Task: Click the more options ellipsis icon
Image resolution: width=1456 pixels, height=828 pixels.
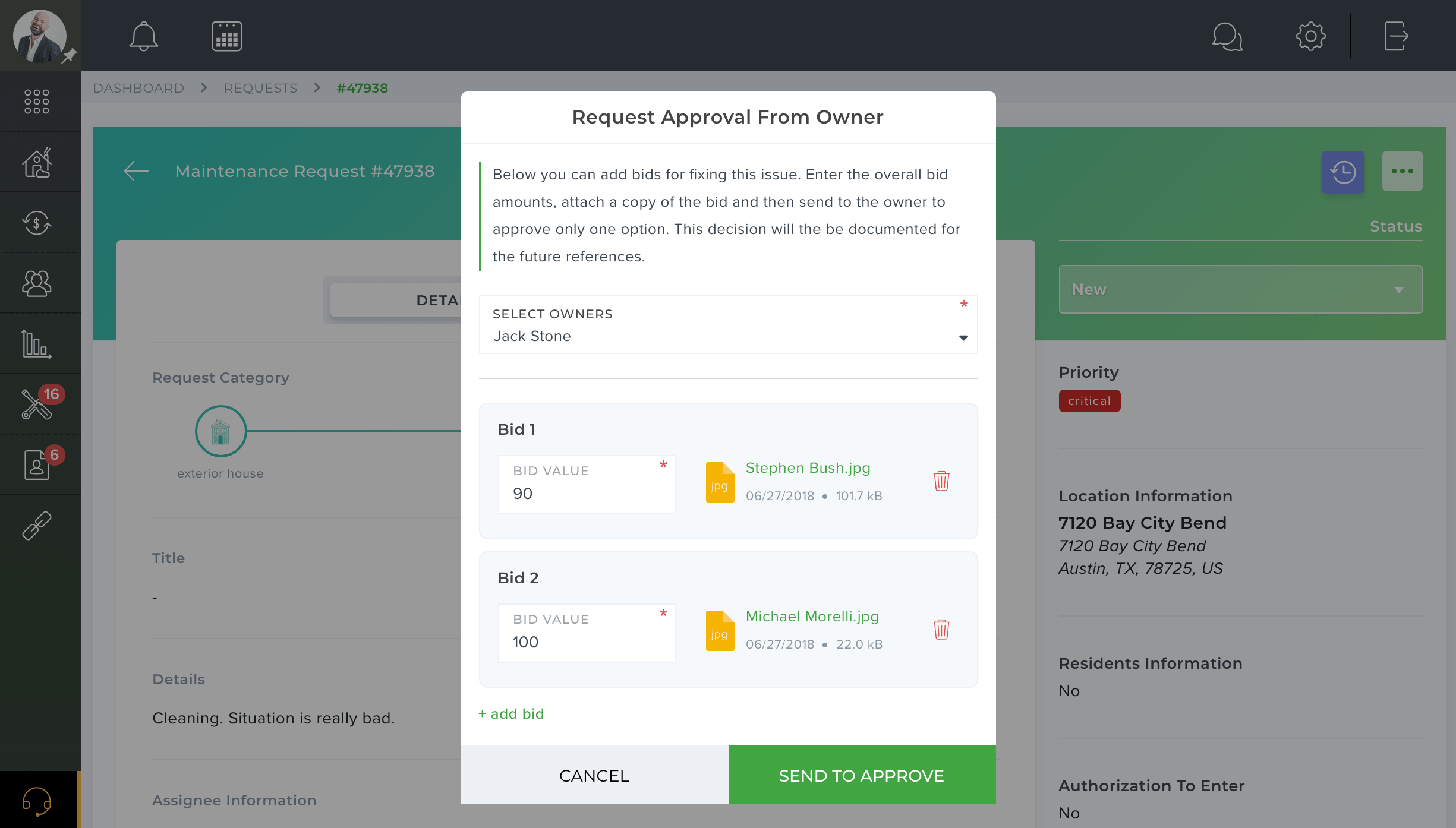Action: [1402, 170]
